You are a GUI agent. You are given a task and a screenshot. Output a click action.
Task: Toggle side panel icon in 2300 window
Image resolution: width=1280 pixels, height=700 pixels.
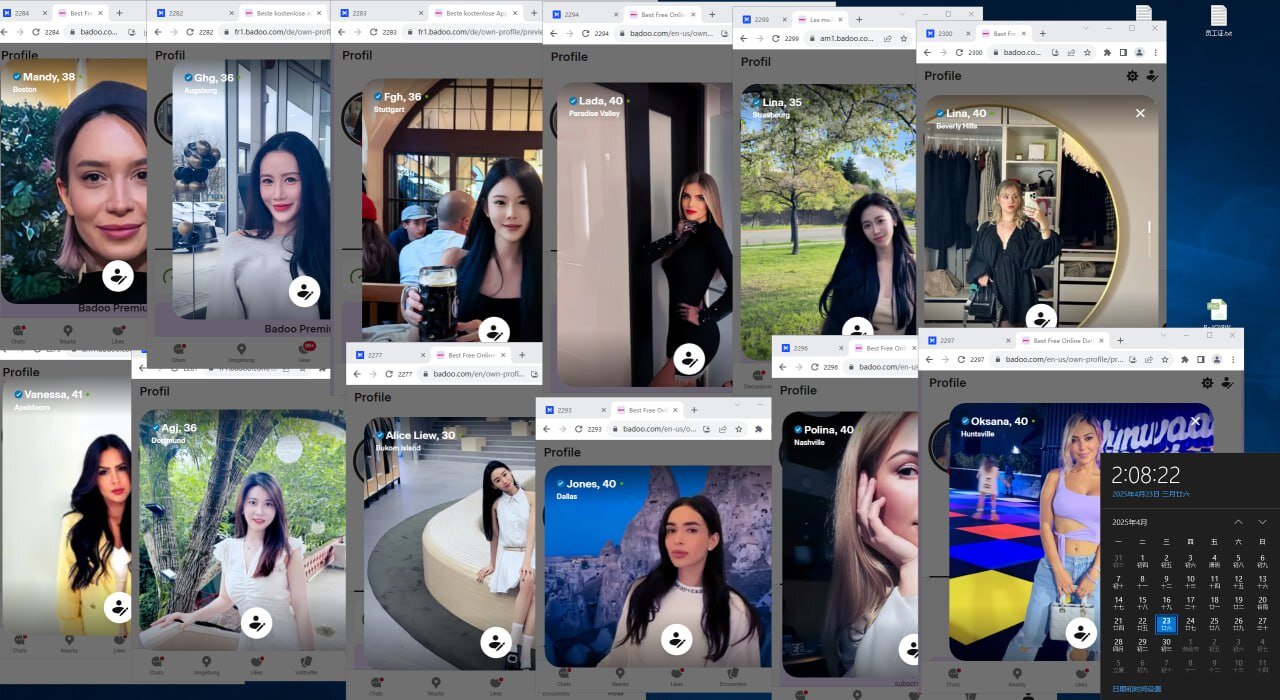[x=1123, y=52]
